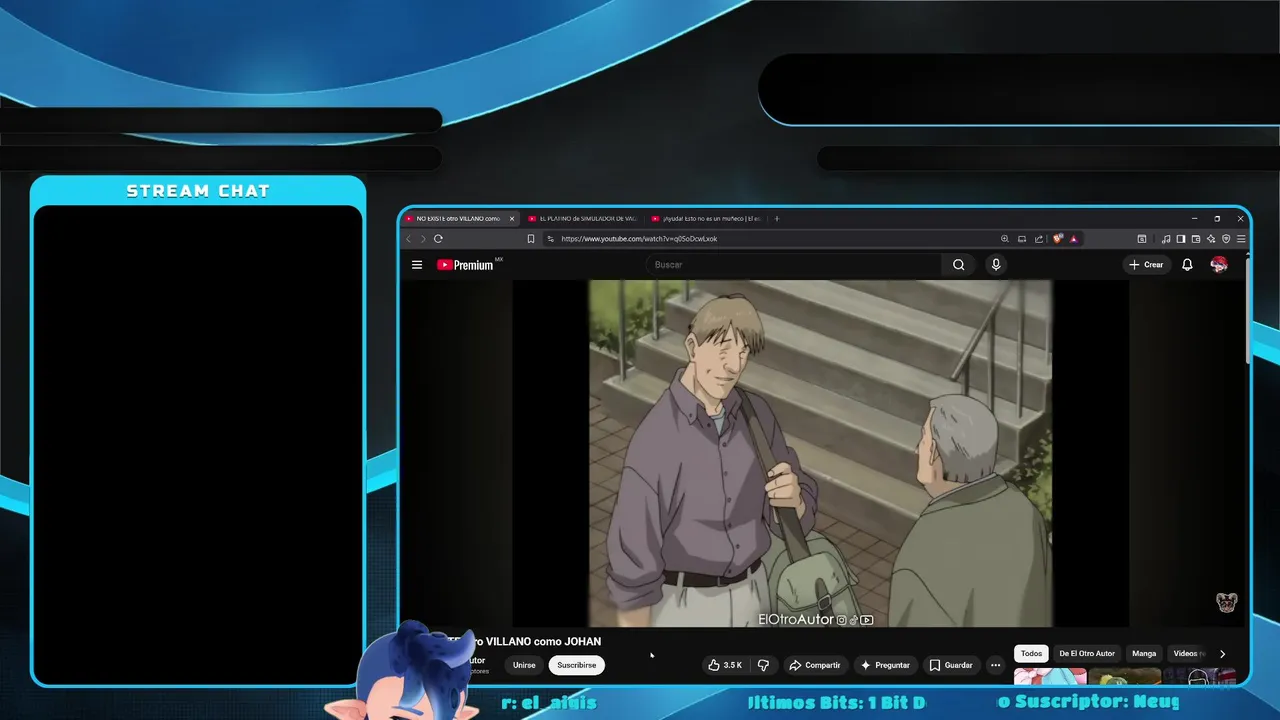Click the Crear create button

[x=1146, y=265]
